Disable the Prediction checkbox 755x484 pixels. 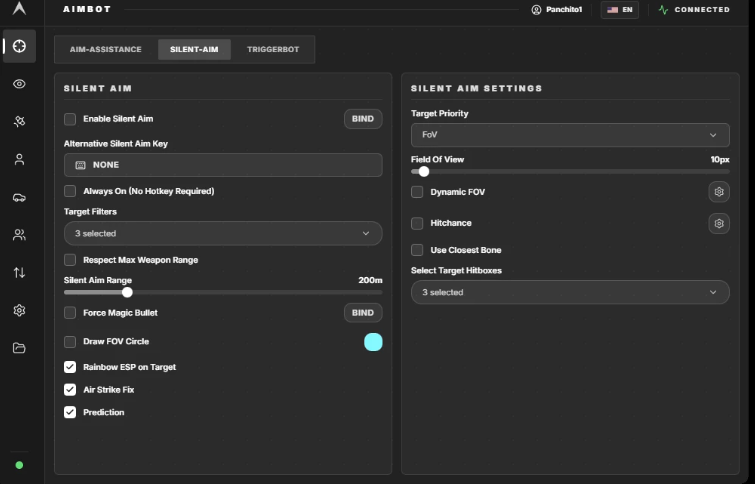point(70,412)
